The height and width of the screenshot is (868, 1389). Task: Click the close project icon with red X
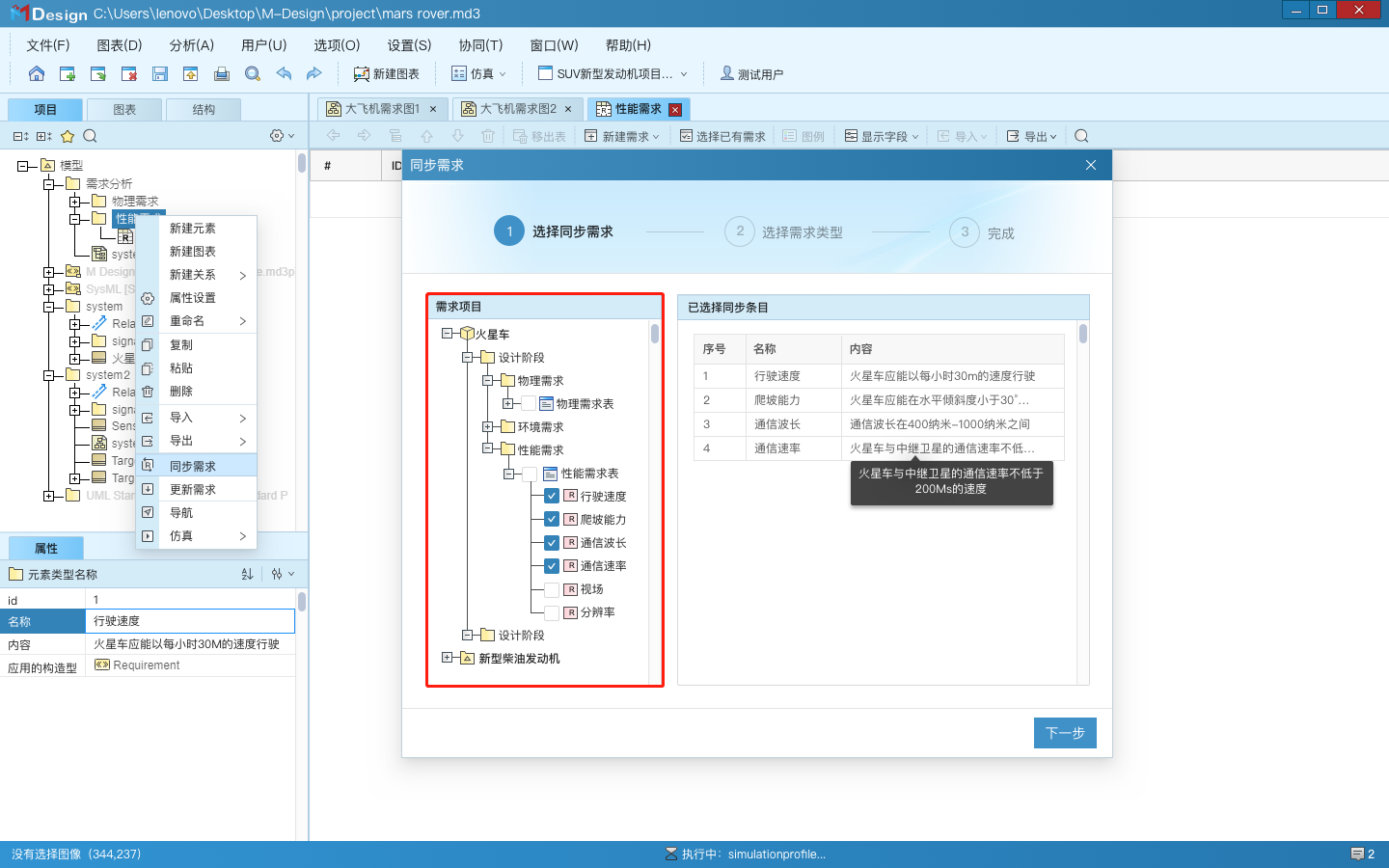click(x=129, y=73)
